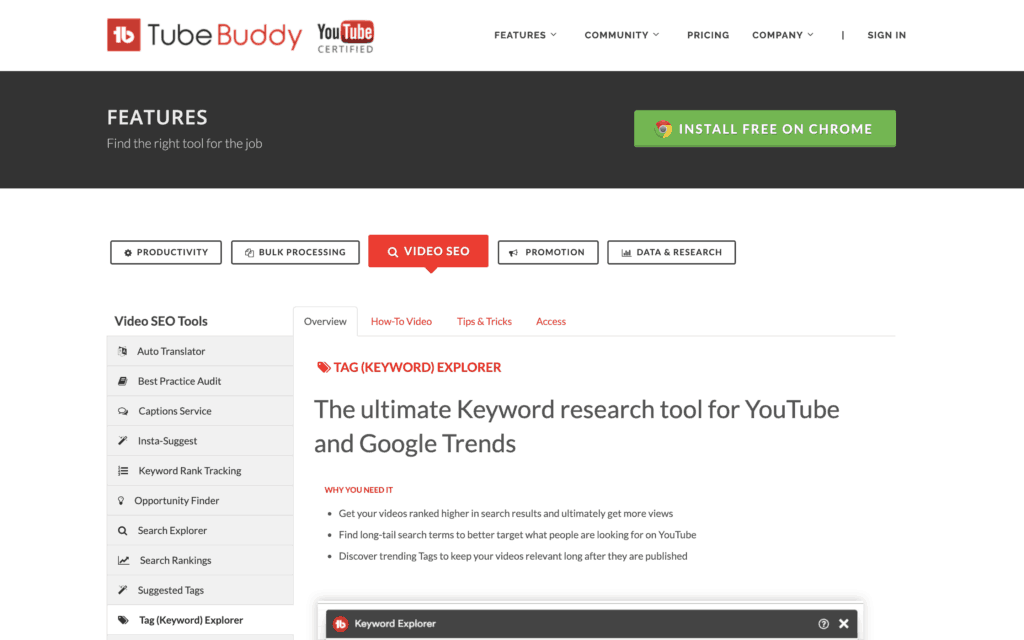
Task: Open Search Rankings tool page
Action: pyautogui.click(x=200, y=560)
